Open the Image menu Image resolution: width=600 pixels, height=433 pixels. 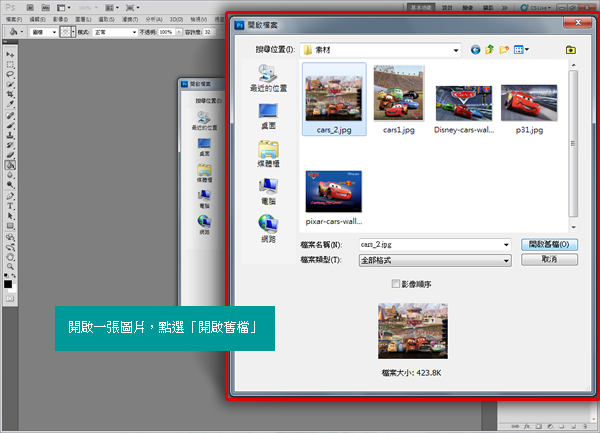[60, 19]
